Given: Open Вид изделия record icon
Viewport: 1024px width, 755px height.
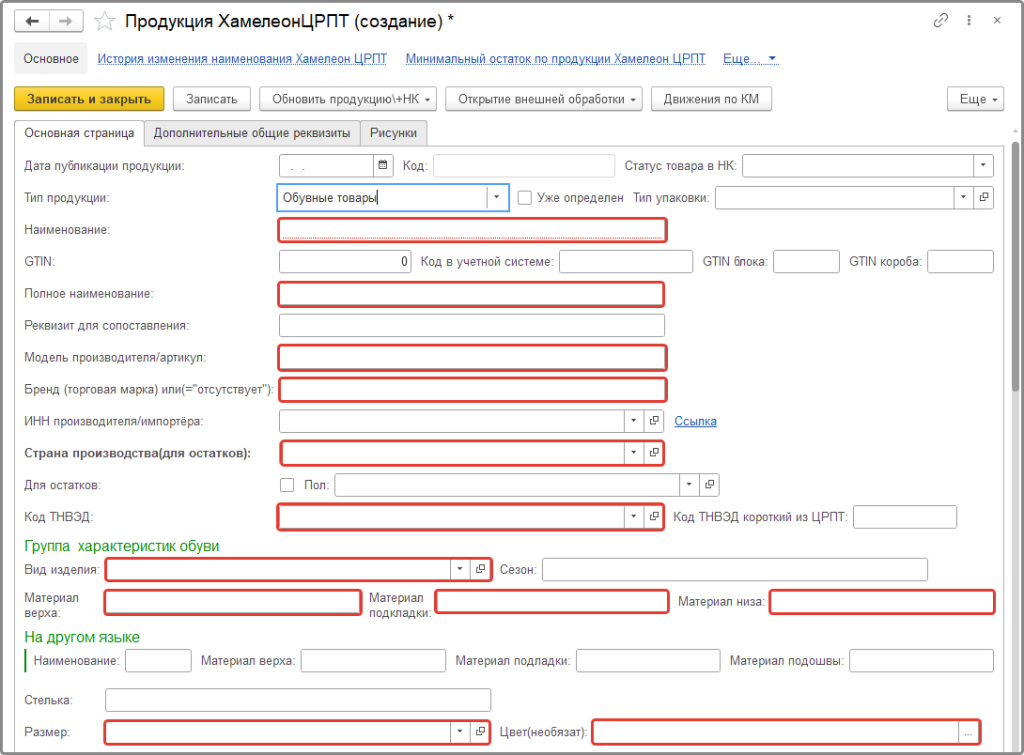Looking at the screenshot, I should (480, 569).
